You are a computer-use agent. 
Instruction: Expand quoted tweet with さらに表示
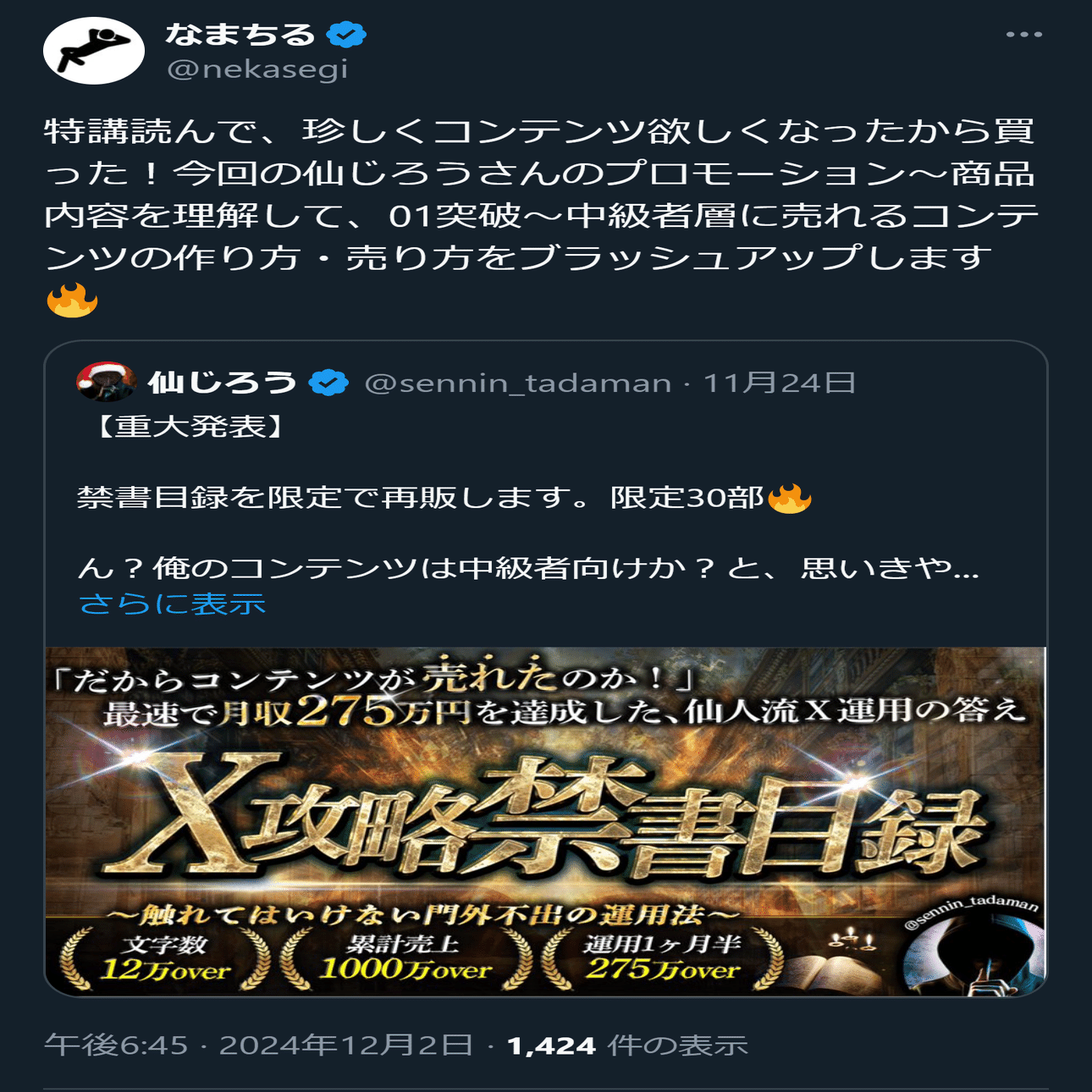[173, 604]
